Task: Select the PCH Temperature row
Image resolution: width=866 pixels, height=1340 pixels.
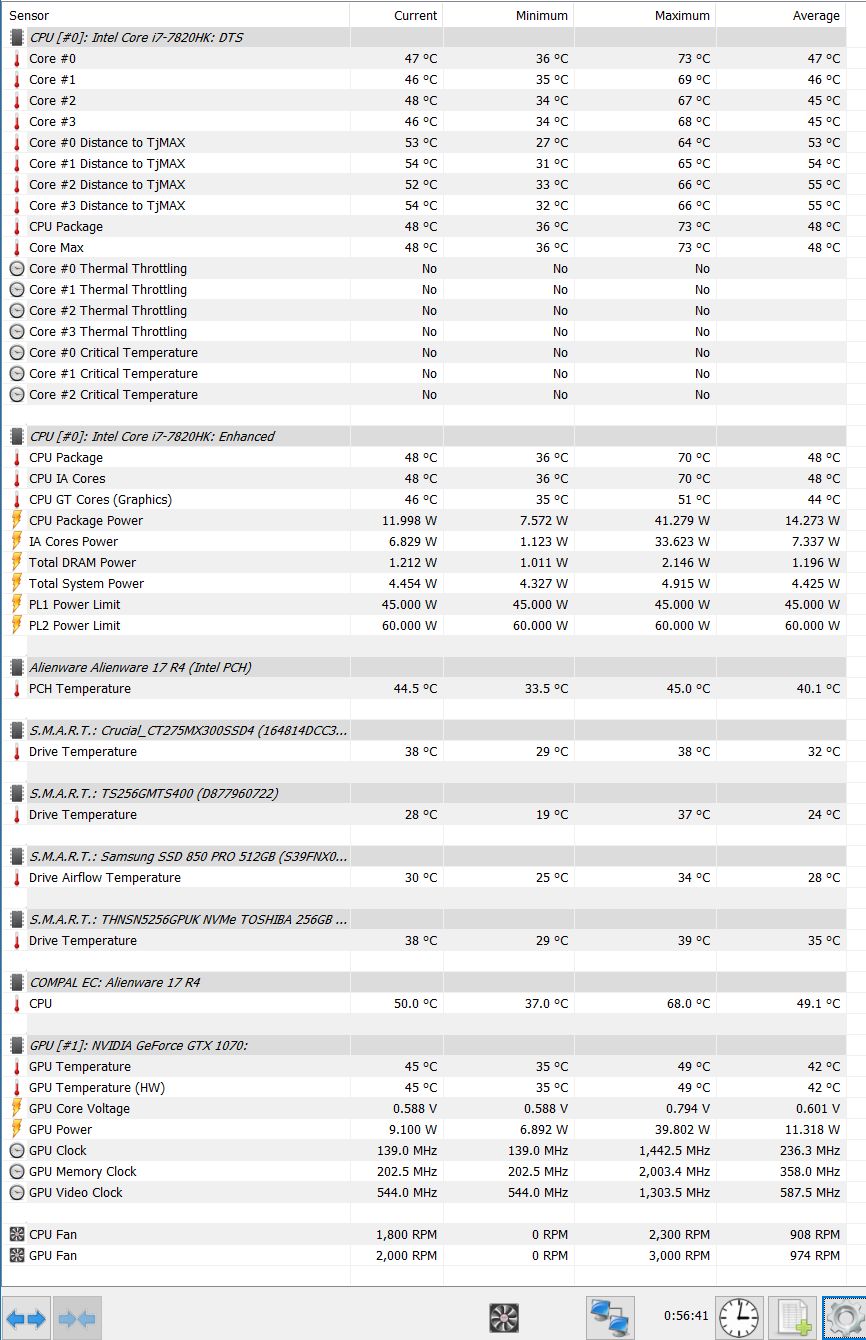Action: [x=80, y=688]
